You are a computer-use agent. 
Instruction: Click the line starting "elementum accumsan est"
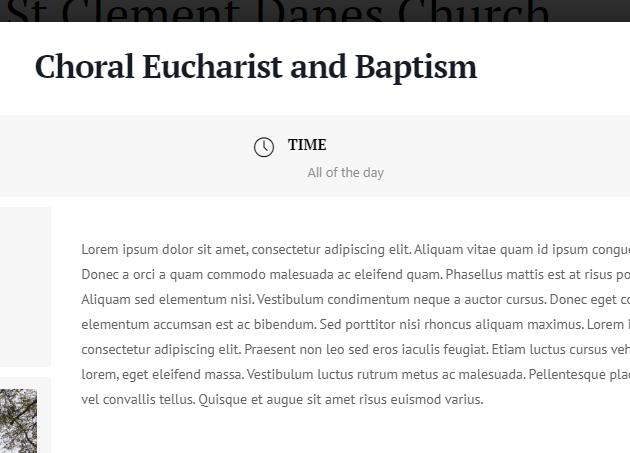(356, 324)
